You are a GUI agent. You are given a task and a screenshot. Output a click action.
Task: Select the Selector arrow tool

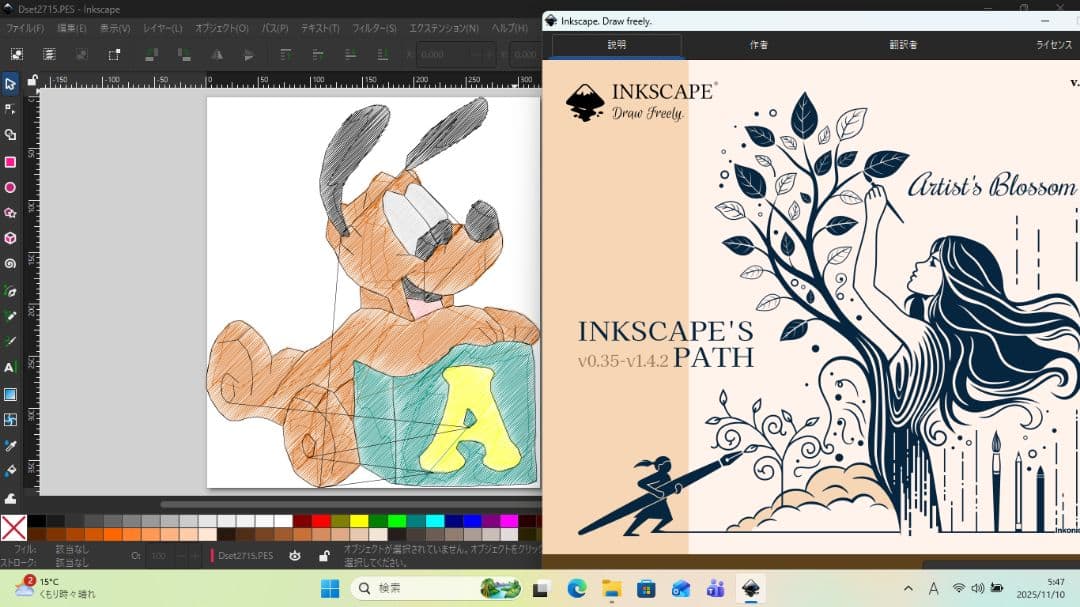tap(10, 84)
